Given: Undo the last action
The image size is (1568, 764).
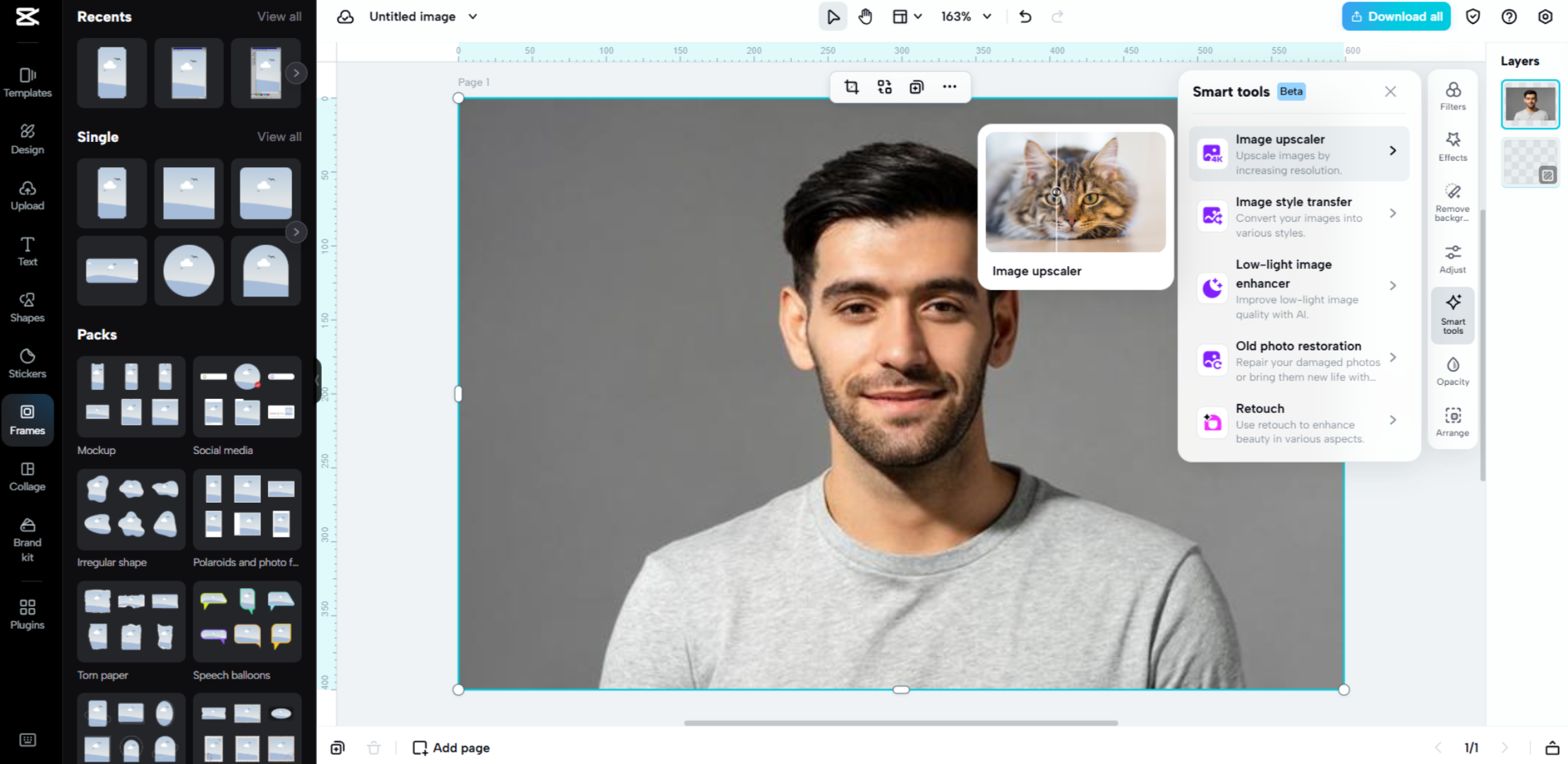Looking at the screenshot, I should pos(1025,16).
